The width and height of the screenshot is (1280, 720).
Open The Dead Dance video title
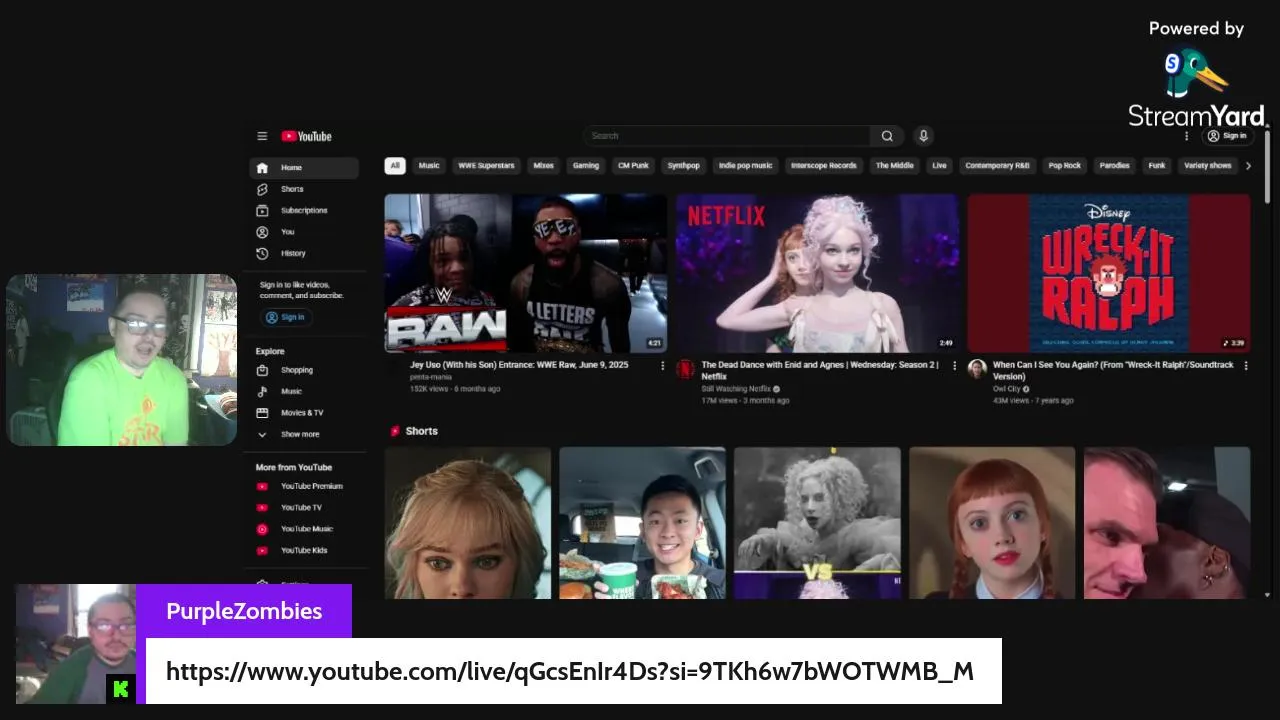[820, 371]
